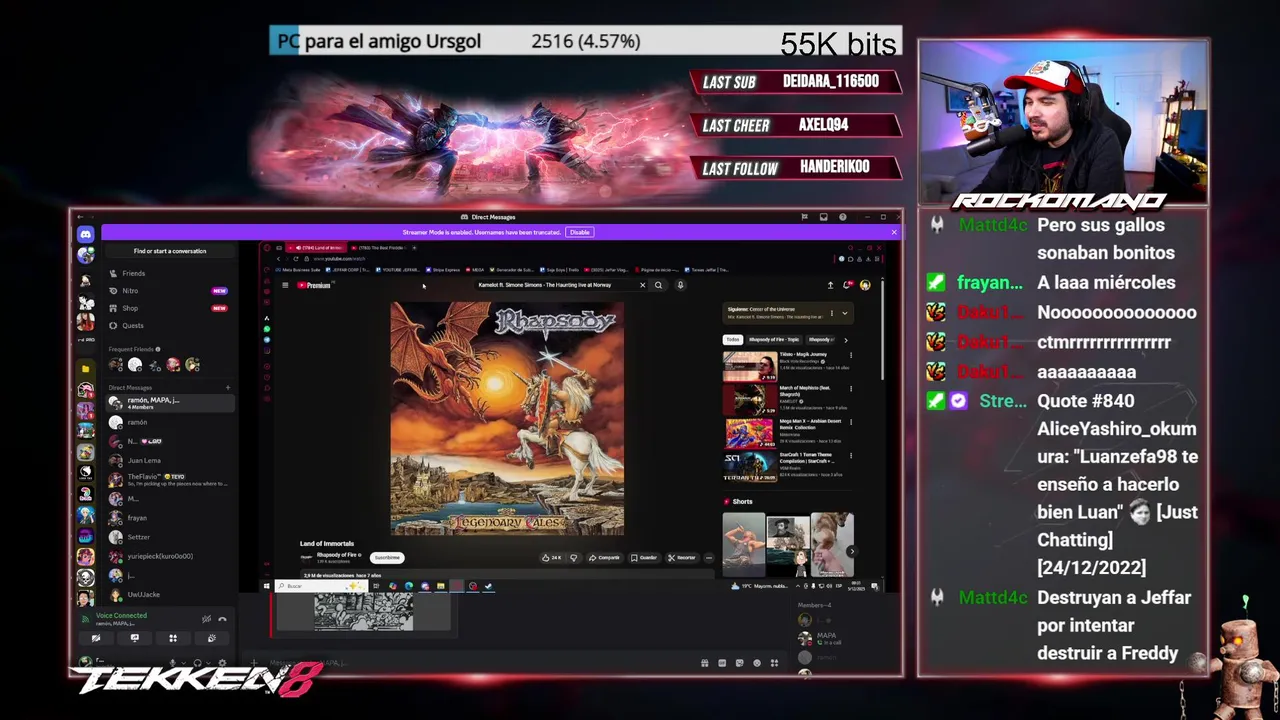Open 'March of Mephisto' video thumbnail

coord(750,400)
